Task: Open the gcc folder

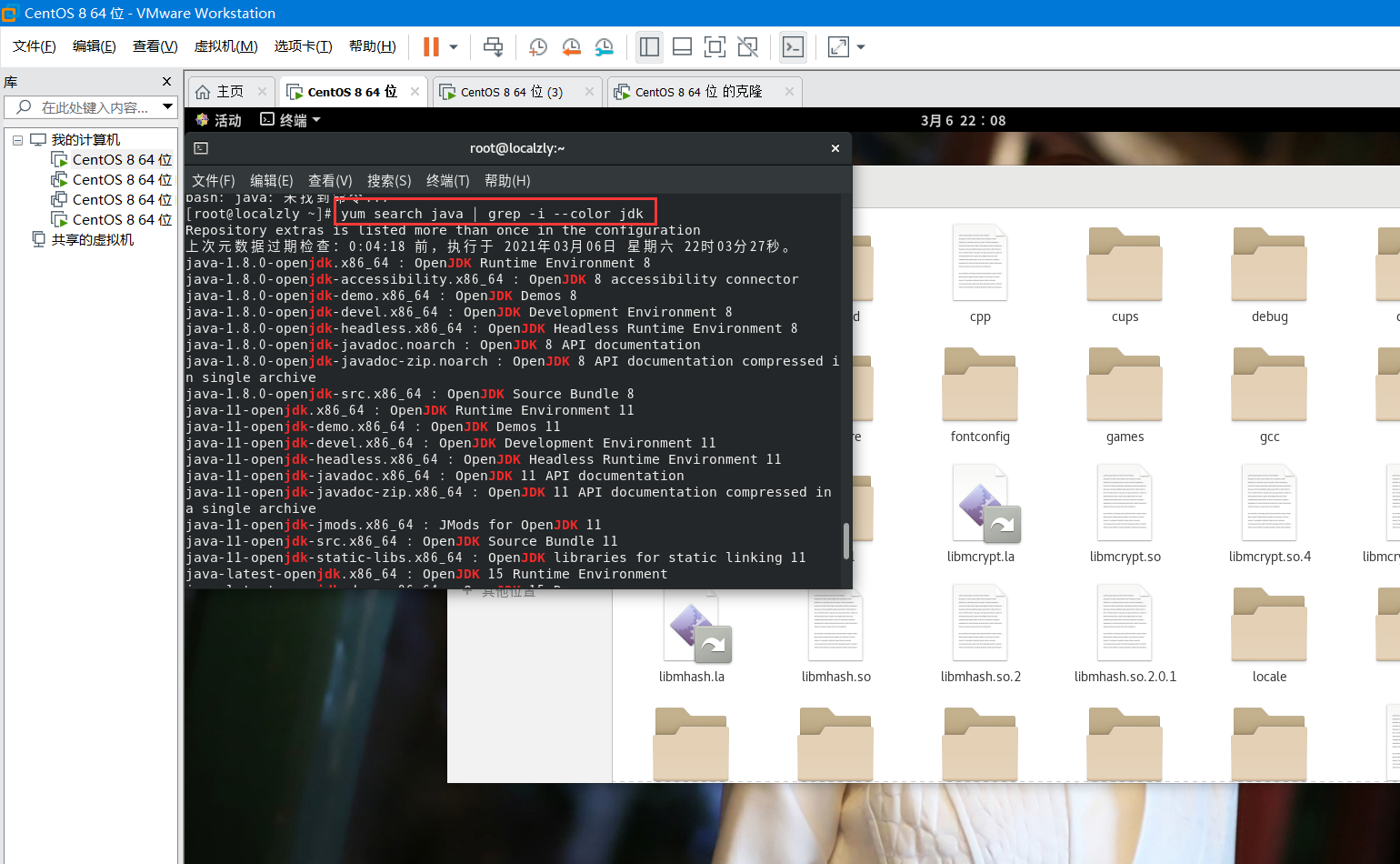Action: pyautogui.click(x=1269, y=395)
